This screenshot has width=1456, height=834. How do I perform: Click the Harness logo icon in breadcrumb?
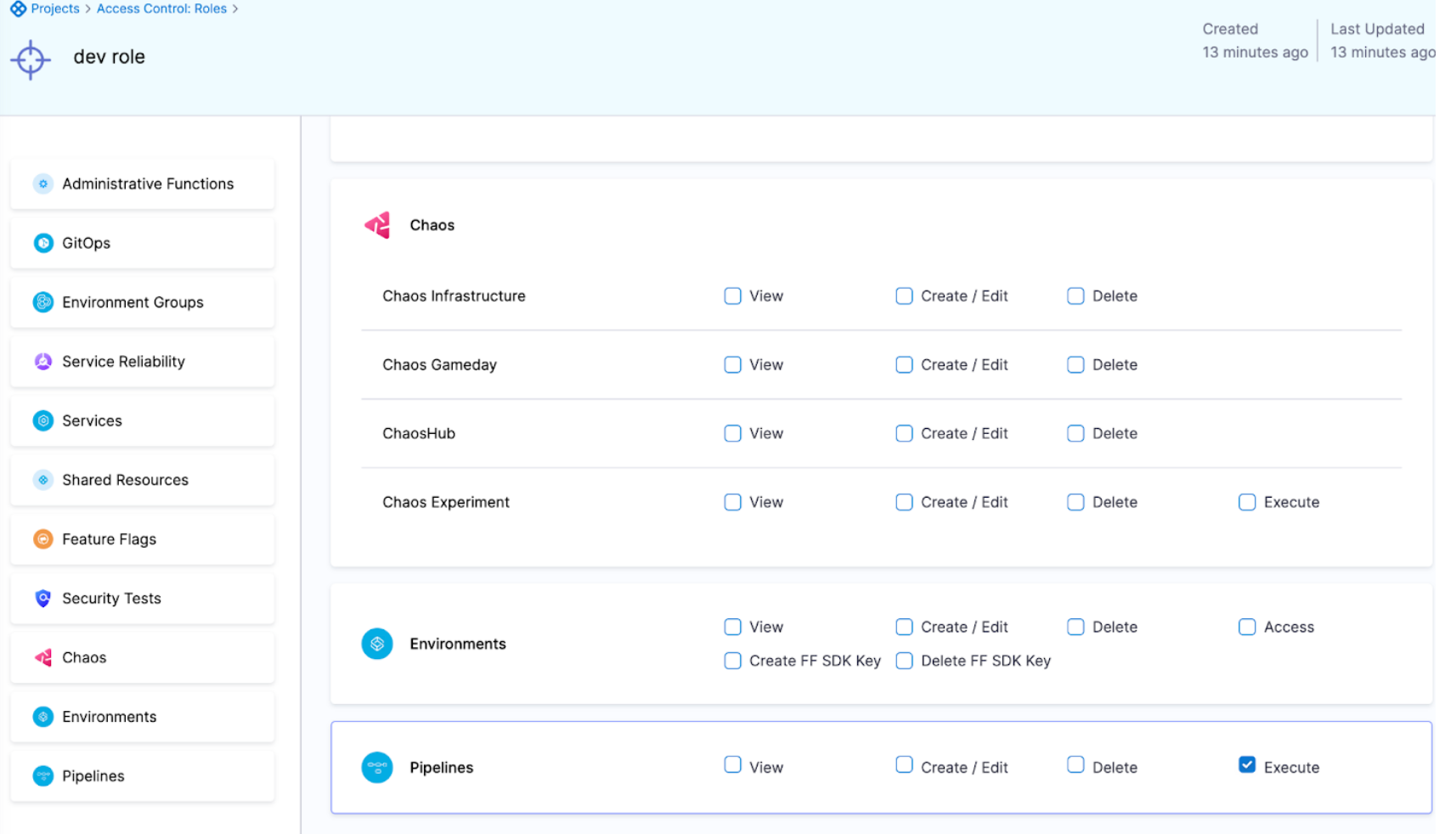pyautogui.click(x=18, y=9)
